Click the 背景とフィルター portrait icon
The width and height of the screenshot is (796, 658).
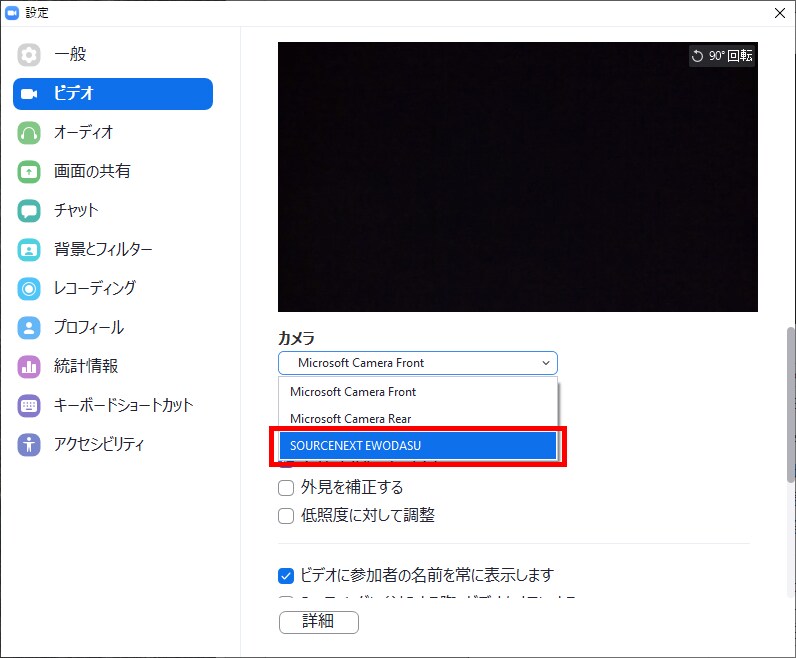click(29, 250)
